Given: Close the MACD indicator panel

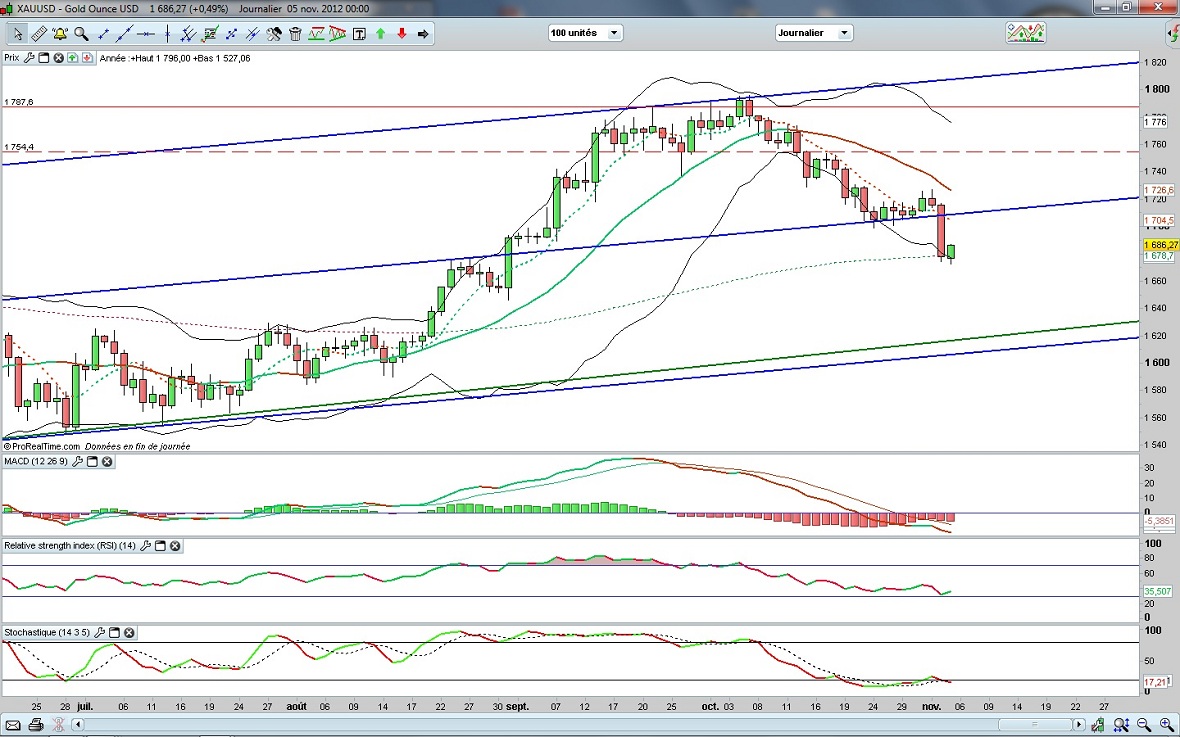Looking at the screenshot, I should pos(107,461).
